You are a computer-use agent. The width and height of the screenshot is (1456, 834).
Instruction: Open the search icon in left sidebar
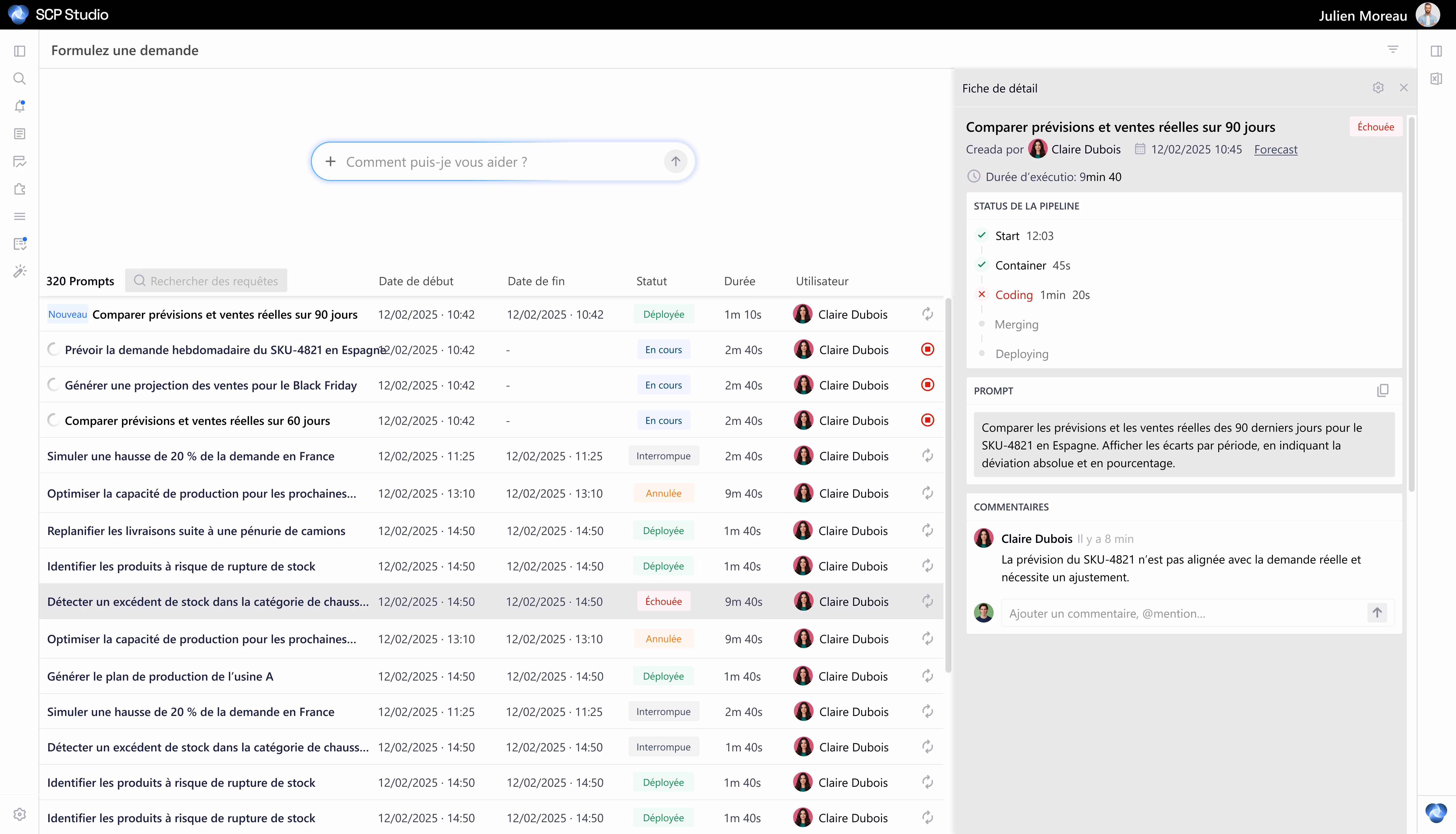coord(19,78)
